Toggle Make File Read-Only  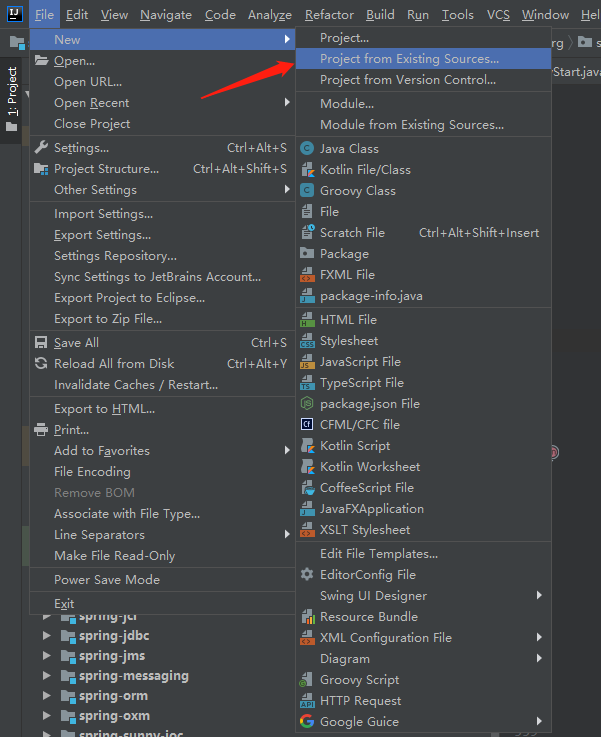(x=162, y=556)
